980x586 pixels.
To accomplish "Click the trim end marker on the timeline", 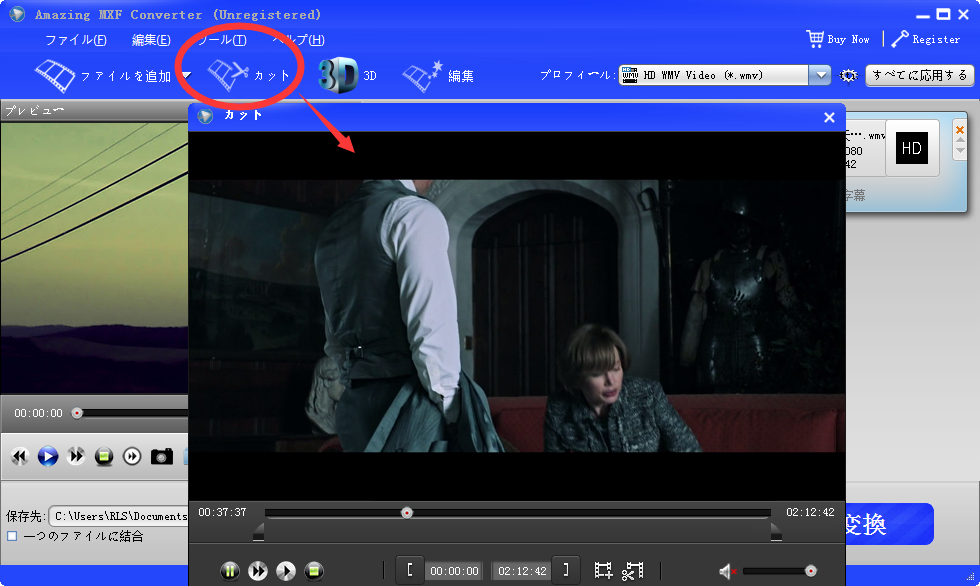I will (x=776, y=532).
